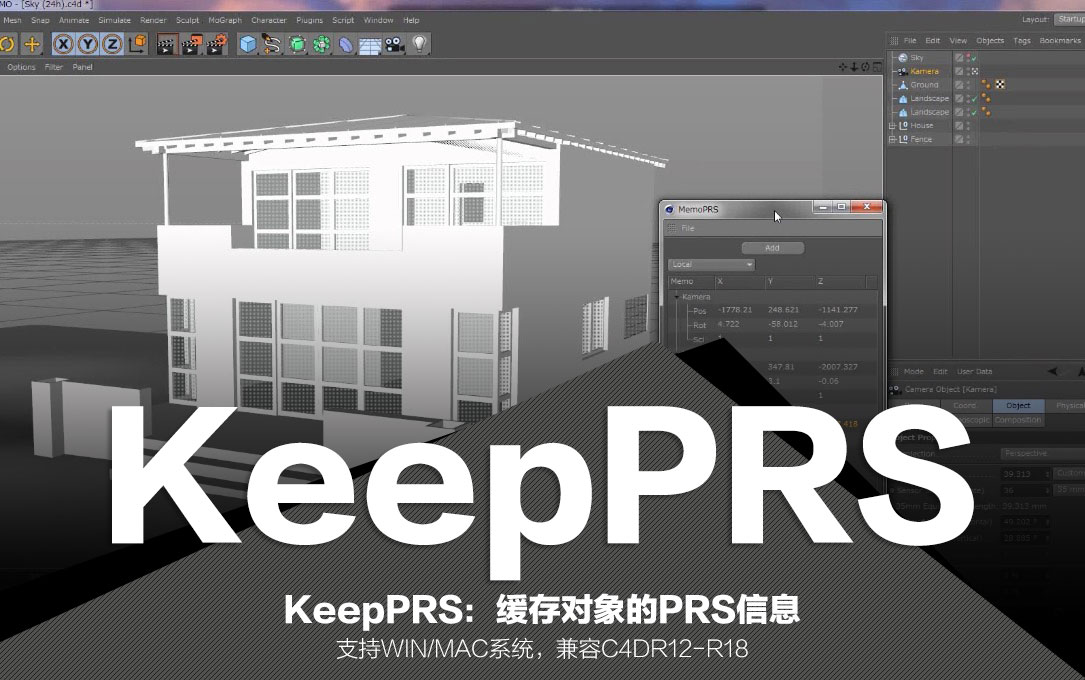1085x680 pixels.
Task: Click the cube primitive icon
Action: point(246,44)
